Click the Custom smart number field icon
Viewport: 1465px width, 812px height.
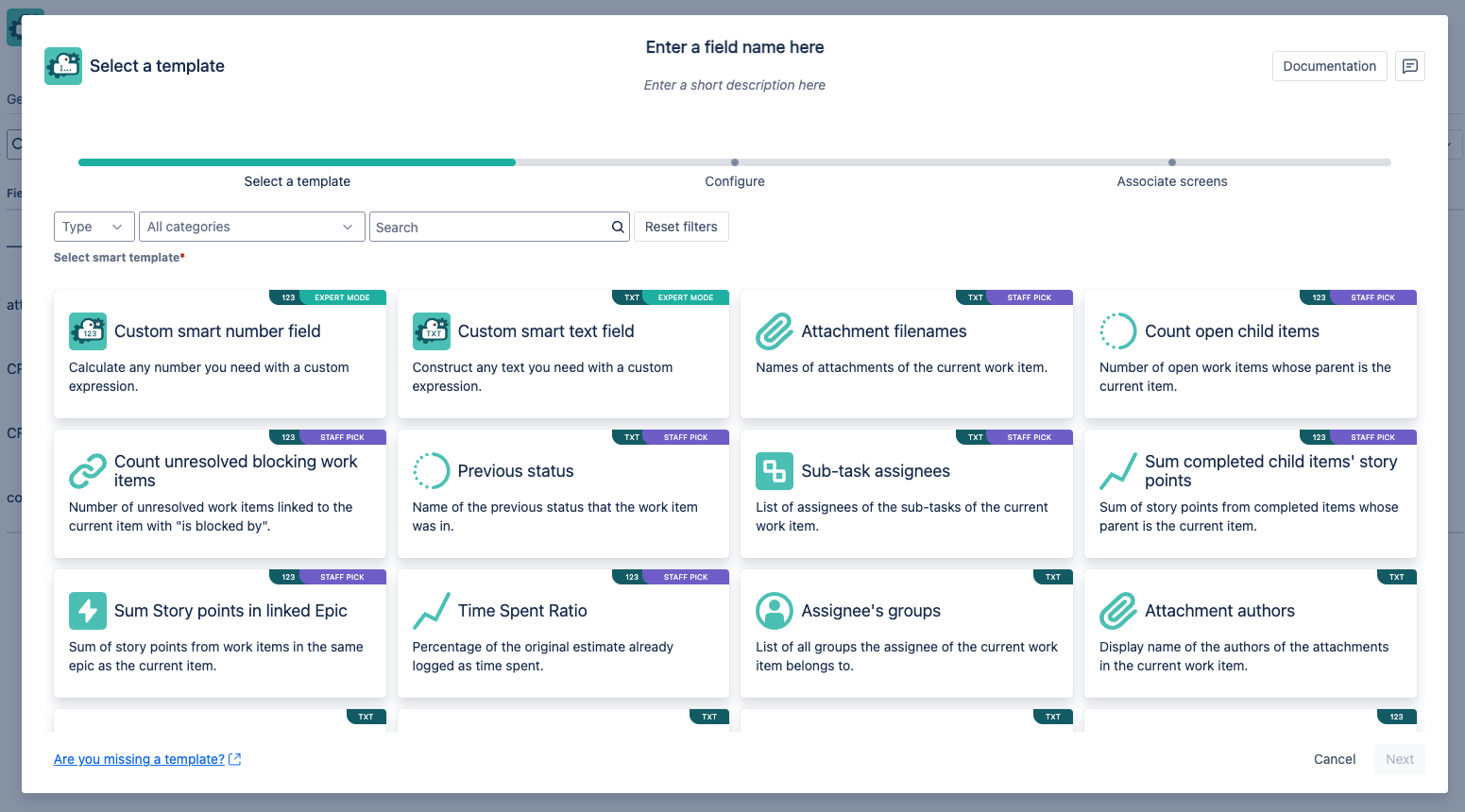coord(88,331)
